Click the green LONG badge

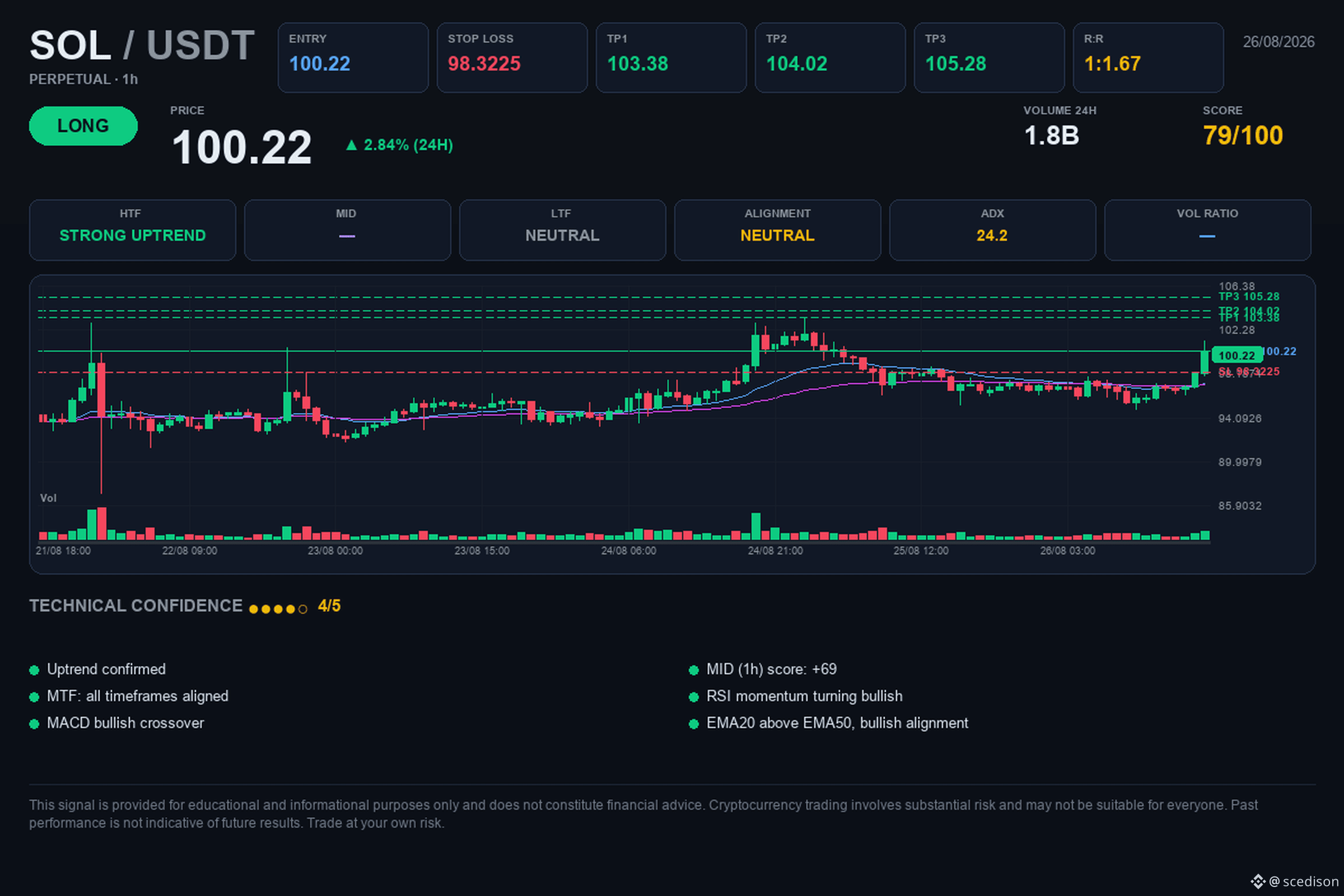83,125
